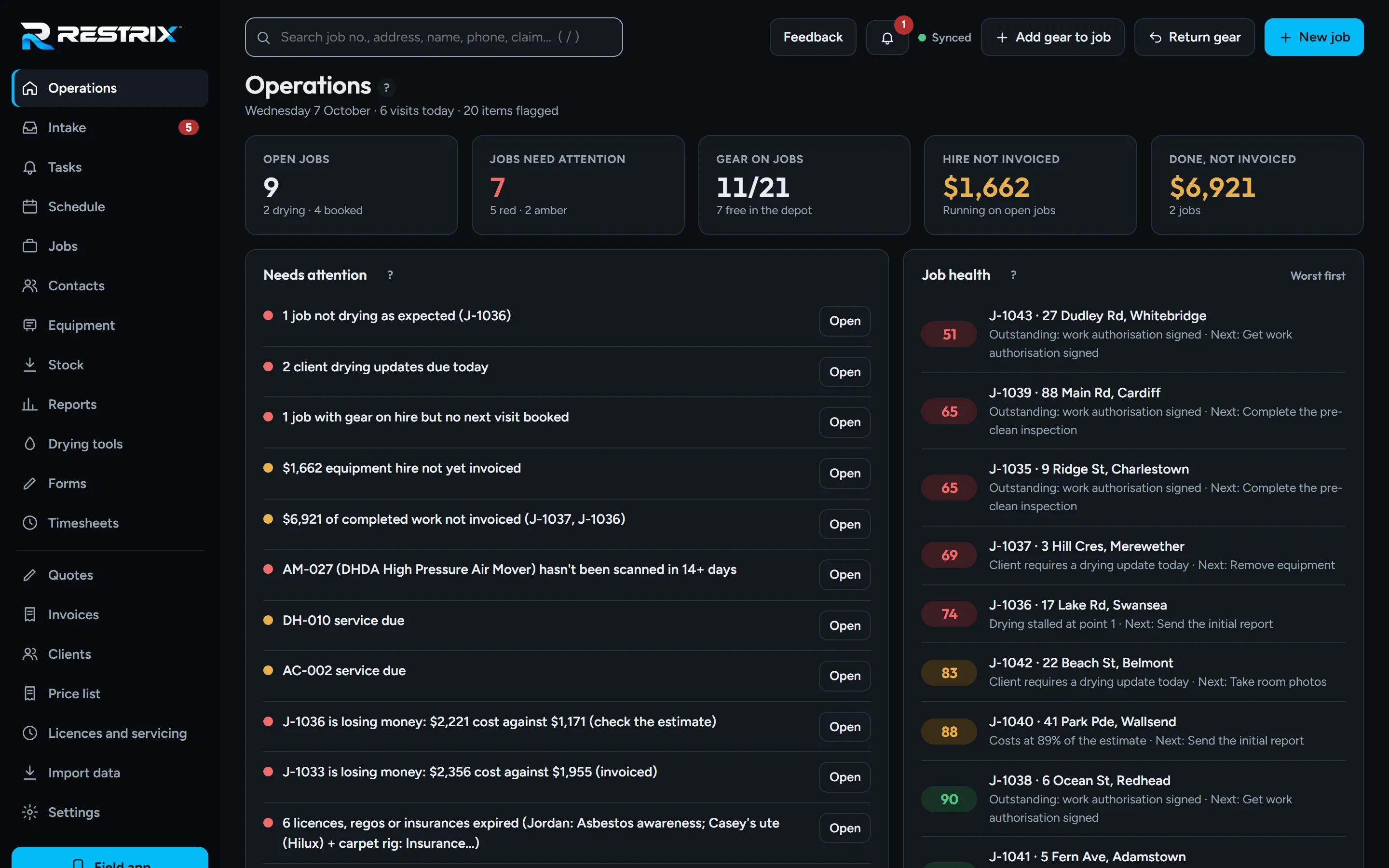Change Worst first sort order
This screenshot has height=868, width=1389.
pos(1317,275)
